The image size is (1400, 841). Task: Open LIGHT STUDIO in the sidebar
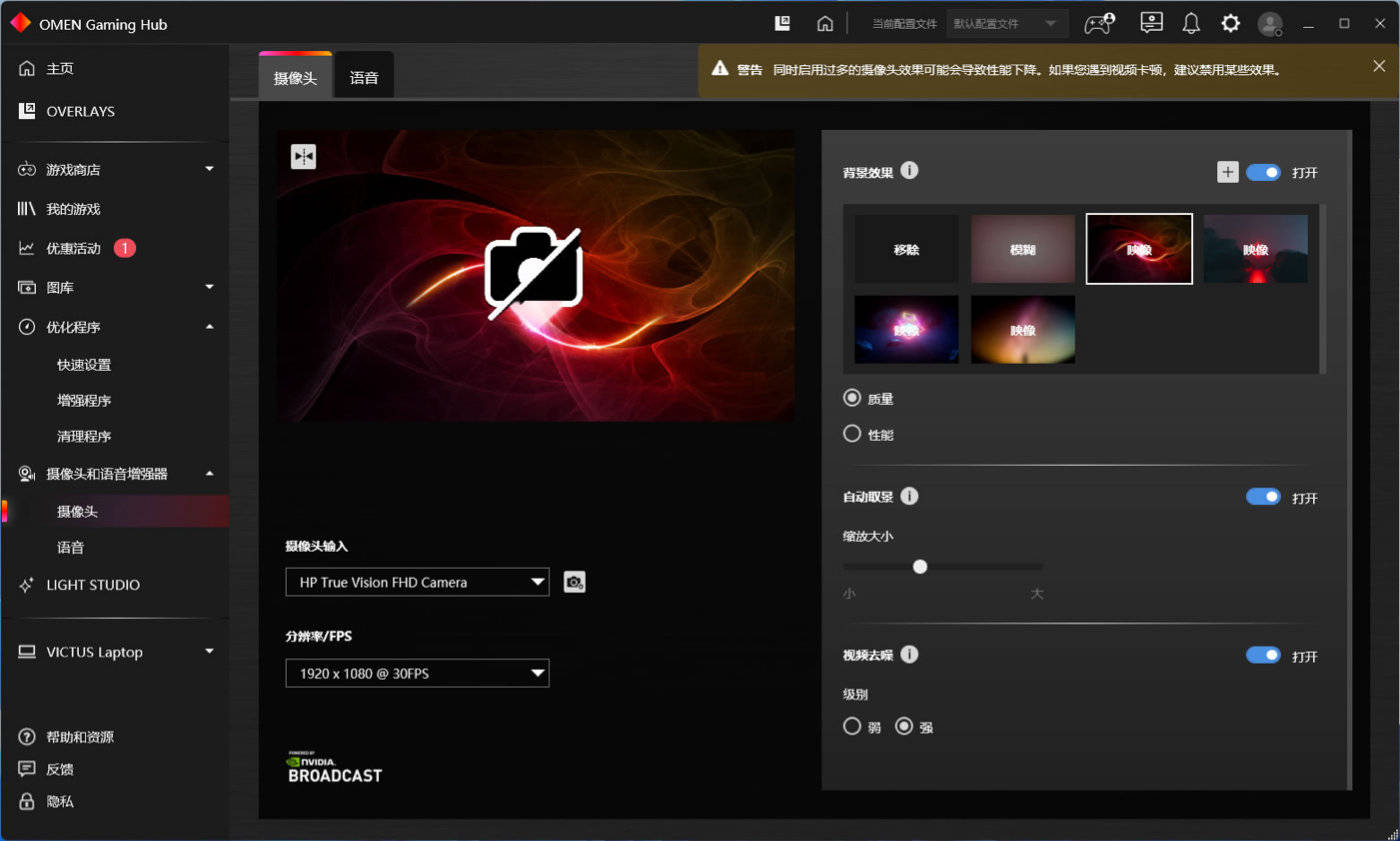93,585
